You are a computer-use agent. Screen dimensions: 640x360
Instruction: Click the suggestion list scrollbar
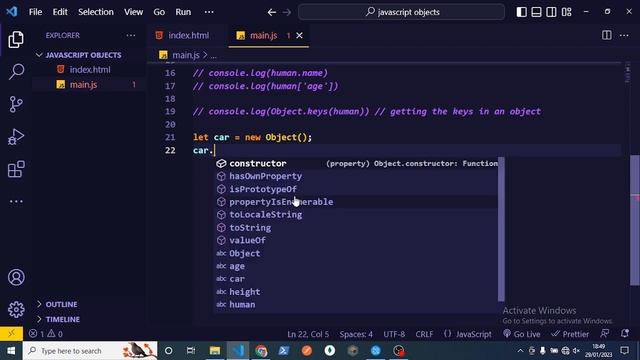click(501, 229)
